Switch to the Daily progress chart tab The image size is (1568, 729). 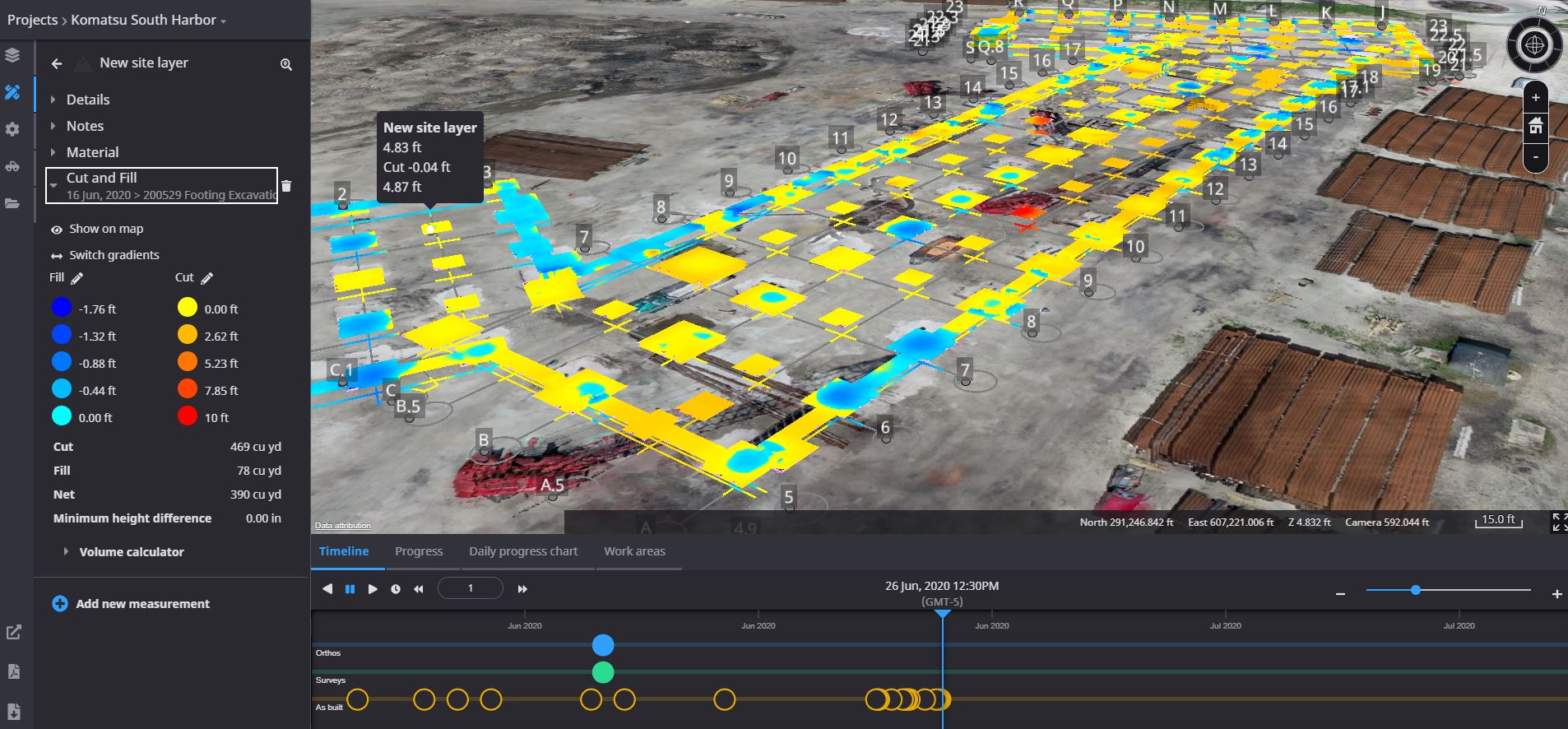pyautogui.click(x=523, y=551)
